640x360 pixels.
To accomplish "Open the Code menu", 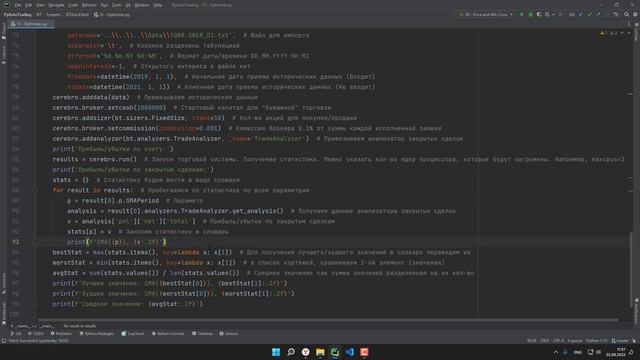I will click(x=73, y=5).
